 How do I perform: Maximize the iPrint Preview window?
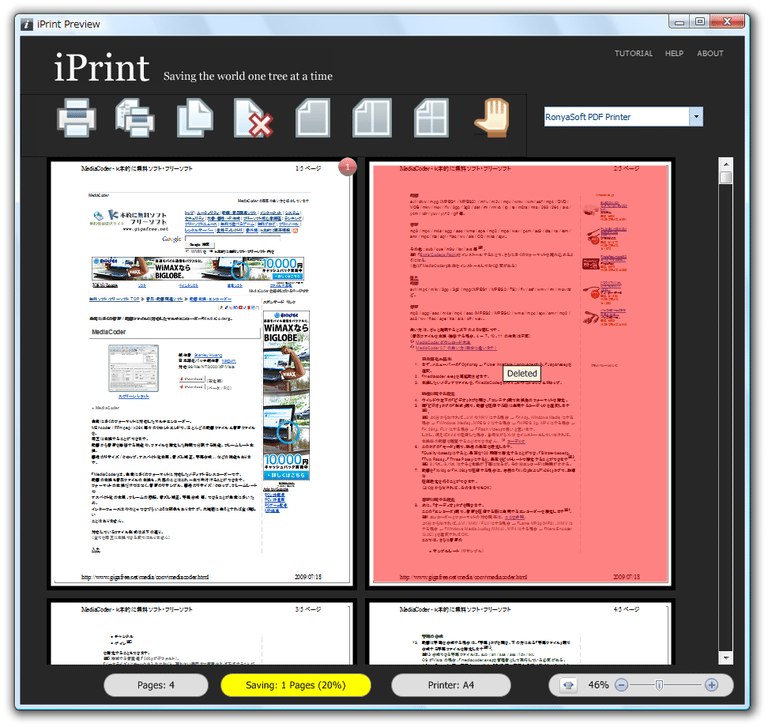click(700, 22)
